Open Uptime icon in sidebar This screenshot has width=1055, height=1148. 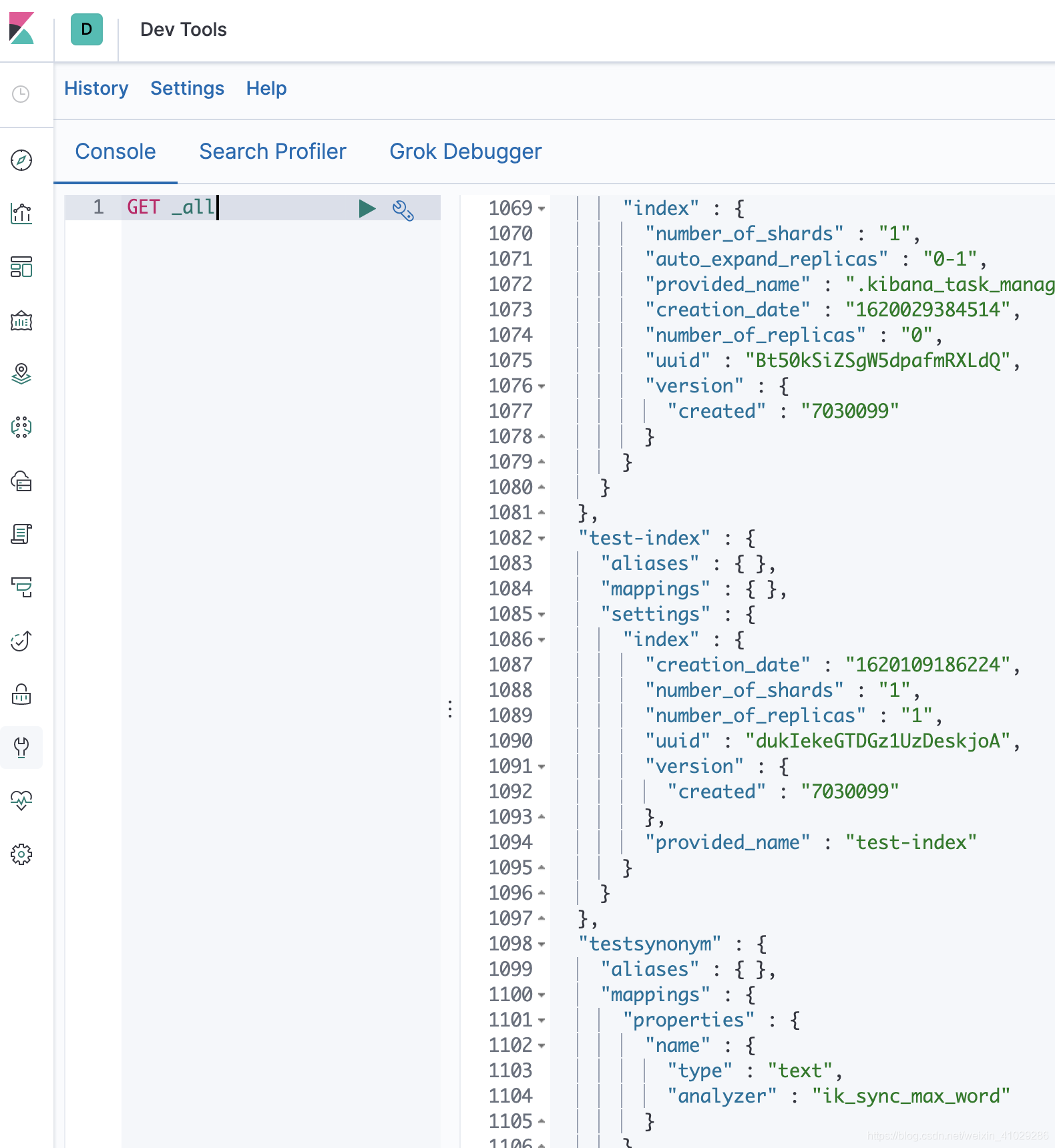[x=21, y=641]
